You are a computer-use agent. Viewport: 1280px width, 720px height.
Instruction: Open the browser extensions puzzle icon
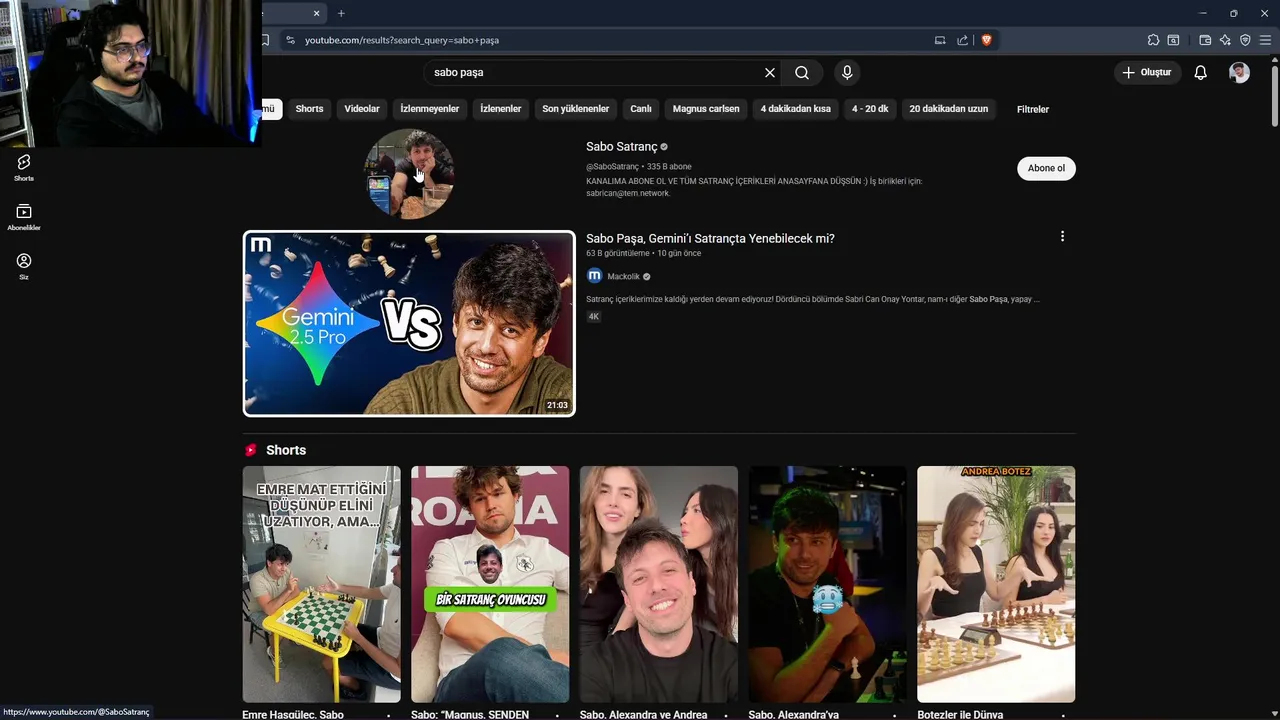[x=1153, y=40]
